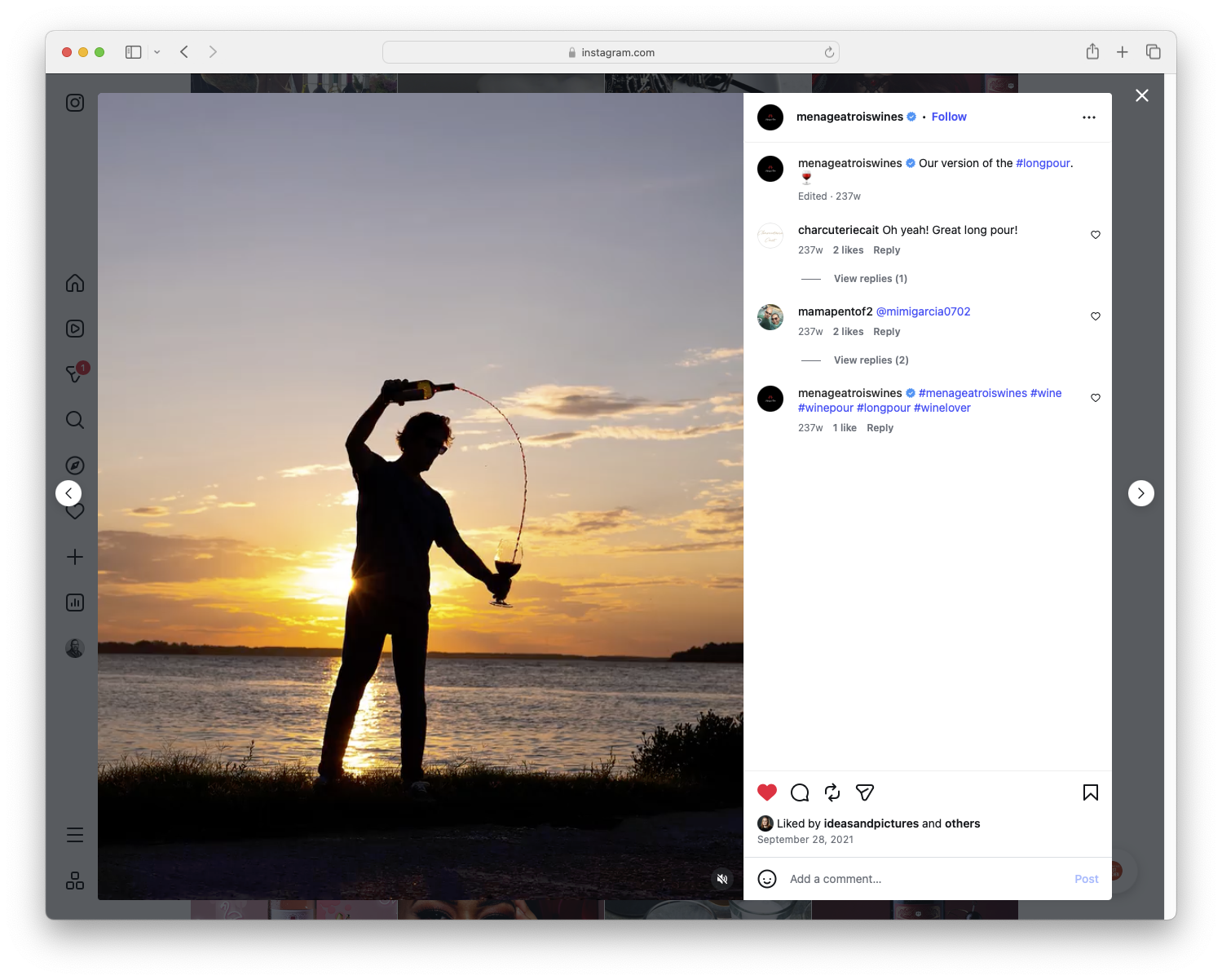Expand replies under charcuteriecait's comment
The image size is (1222, 980).
870,278
